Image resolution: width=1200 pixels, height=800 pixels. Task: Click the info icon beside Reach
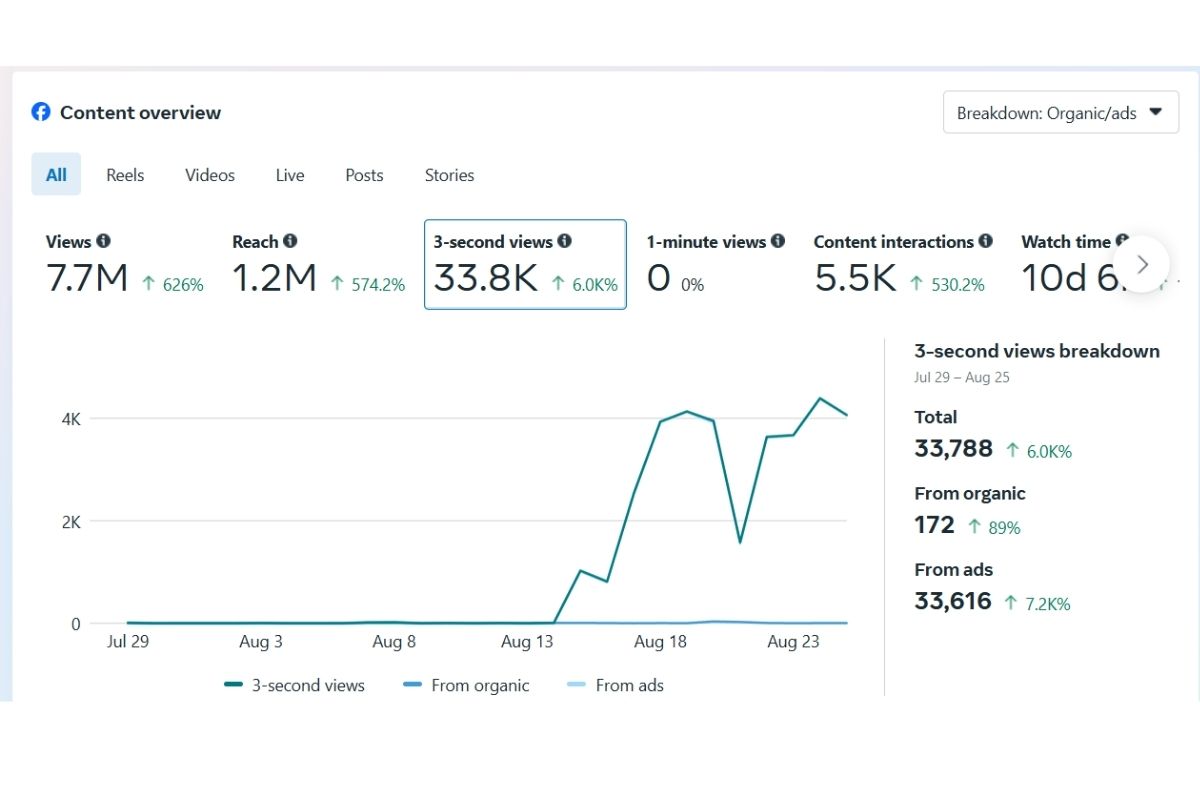(290, 241)
